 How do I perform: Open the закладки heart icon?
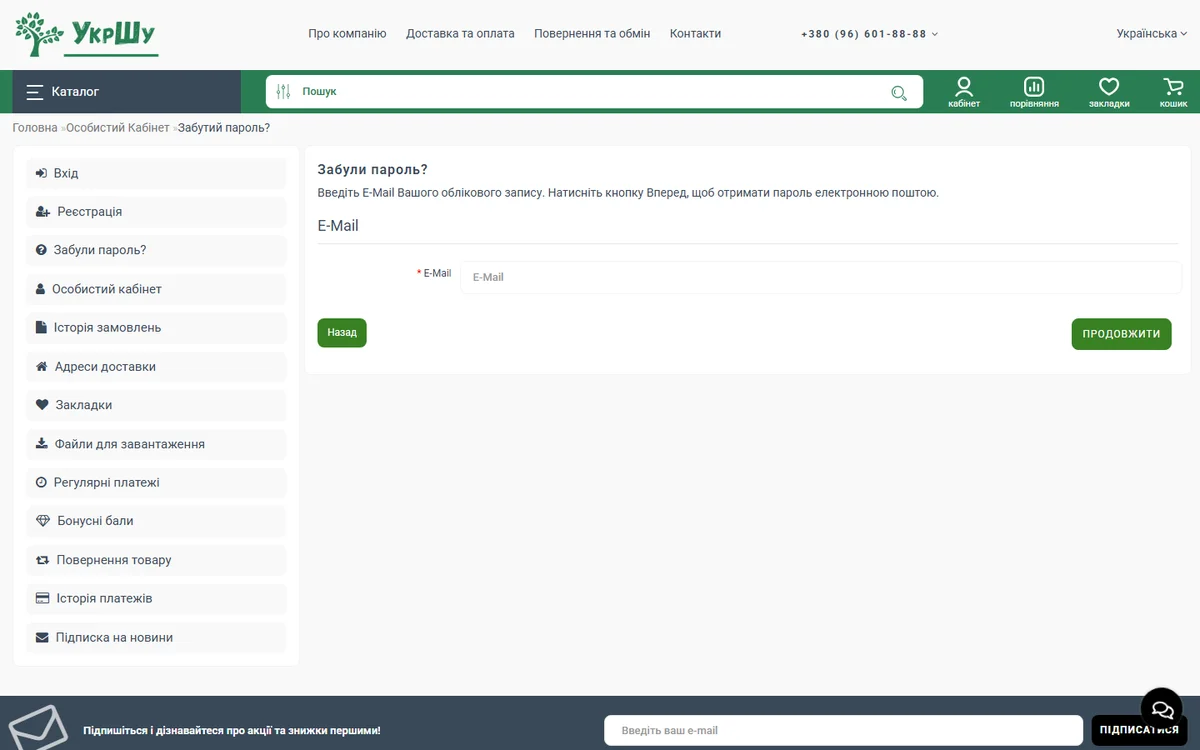1109,92
